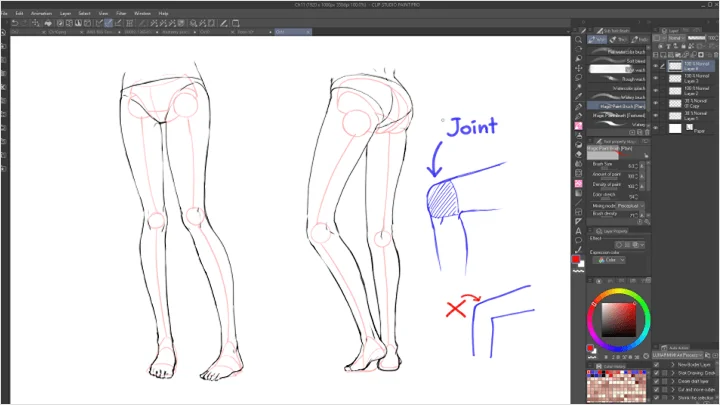Viewport: 720px width, 405px height.
Task: Switch to the Thick paint brush group tab
Action: coord(619,40)
